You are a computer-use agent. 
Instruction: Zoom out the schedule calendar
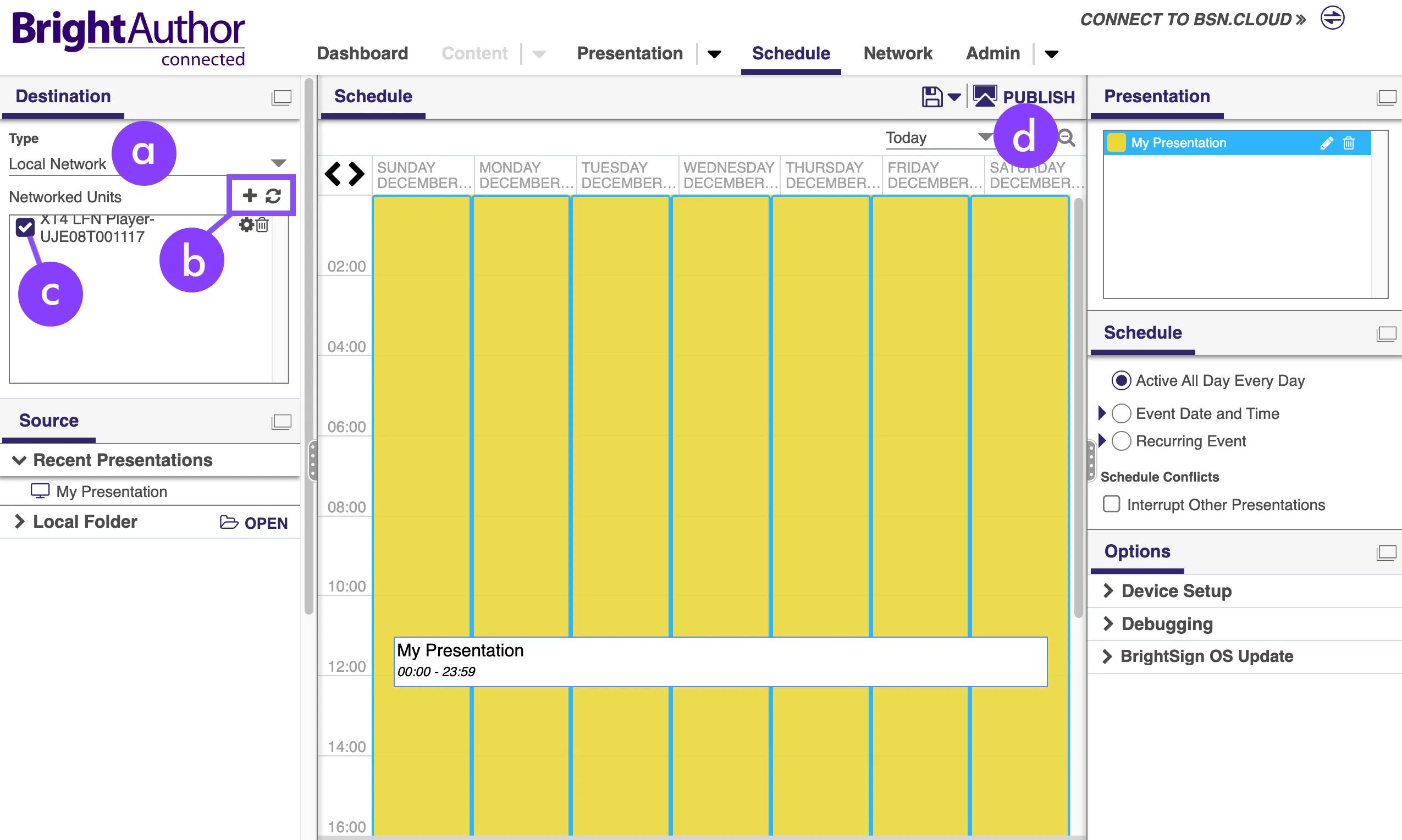click(x=1067, y=137)
